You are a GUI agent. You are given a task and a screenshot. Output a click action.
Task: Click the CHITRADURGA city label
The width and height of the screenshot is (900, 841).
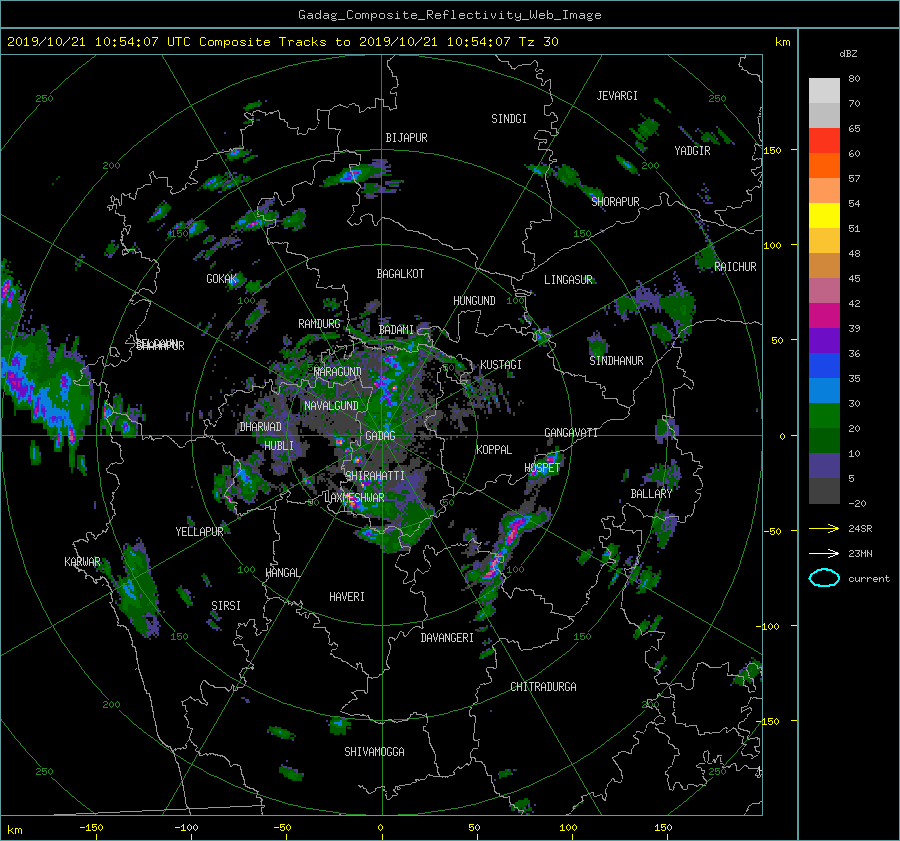coord(544,687)
